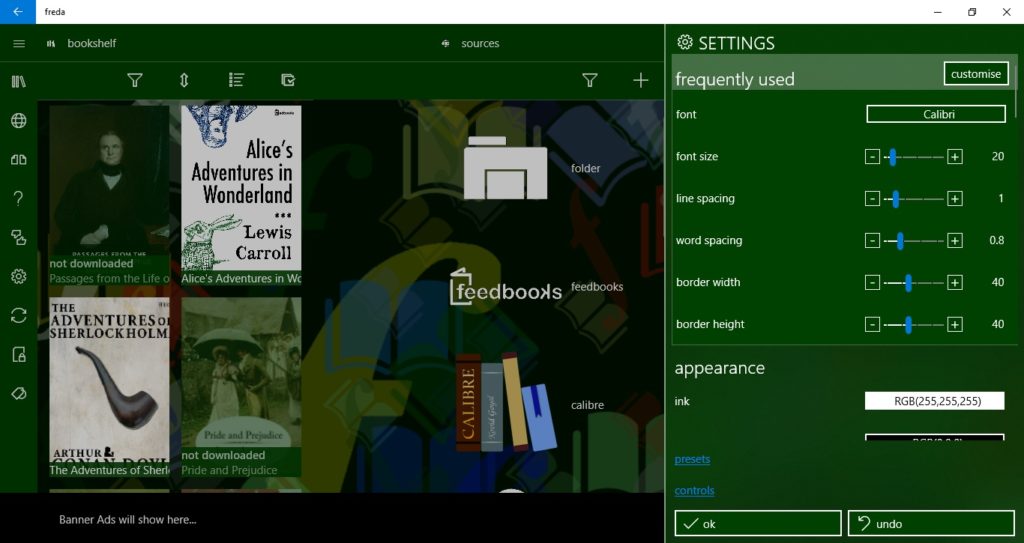Viewport: 1024px width, 543px height.
Task: Click the 'frequently used' section heading
Action: [735, 79]
